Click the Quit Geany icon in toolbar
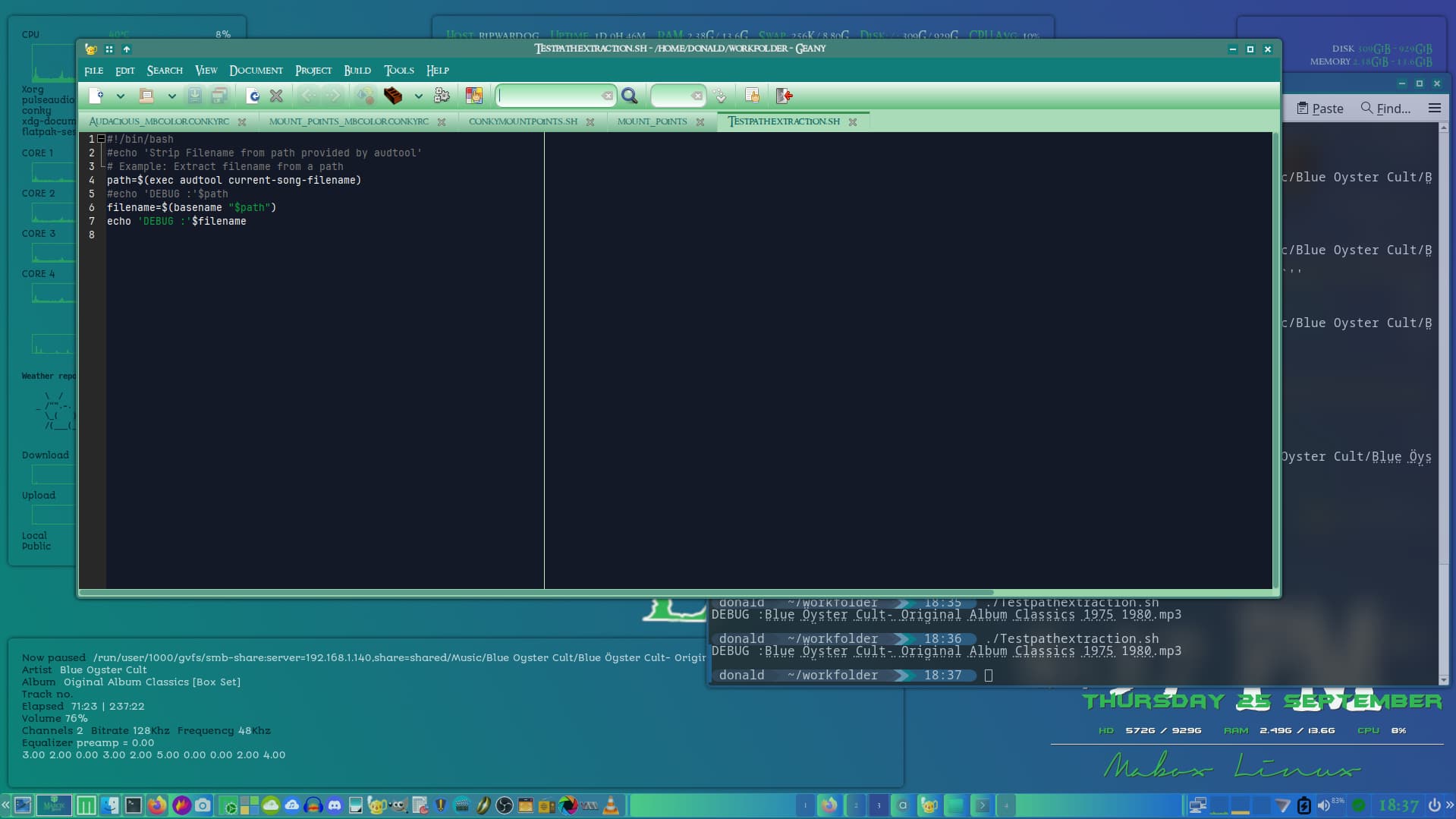Screen dimensions: 1456x819 click(x=785, y=96)
